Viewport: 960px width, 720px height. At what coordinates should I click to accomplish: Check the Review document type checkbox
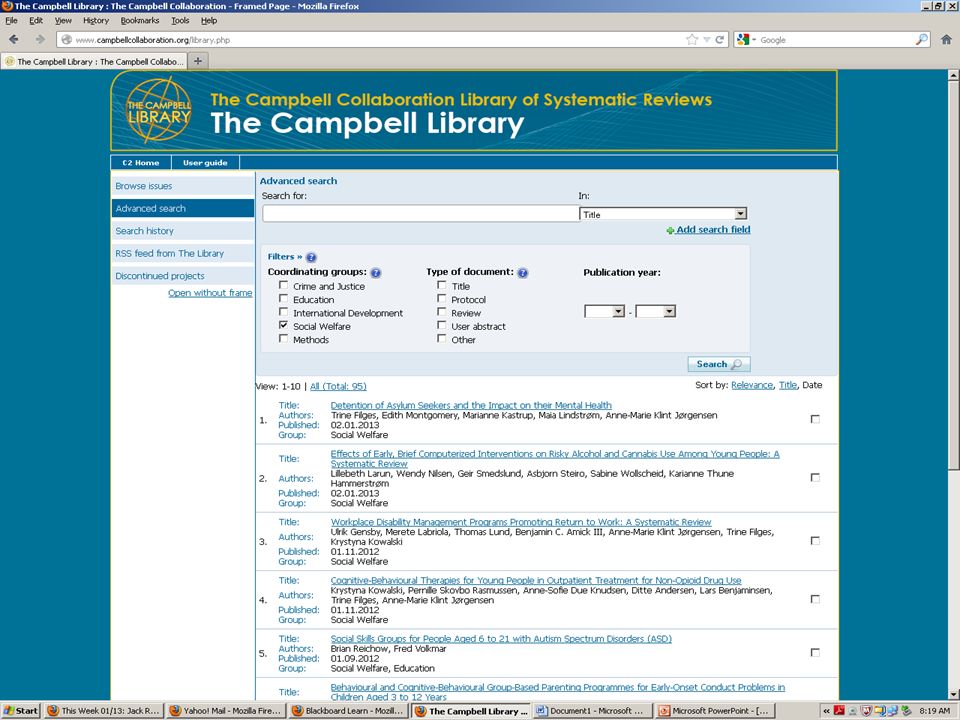[441, 312]
